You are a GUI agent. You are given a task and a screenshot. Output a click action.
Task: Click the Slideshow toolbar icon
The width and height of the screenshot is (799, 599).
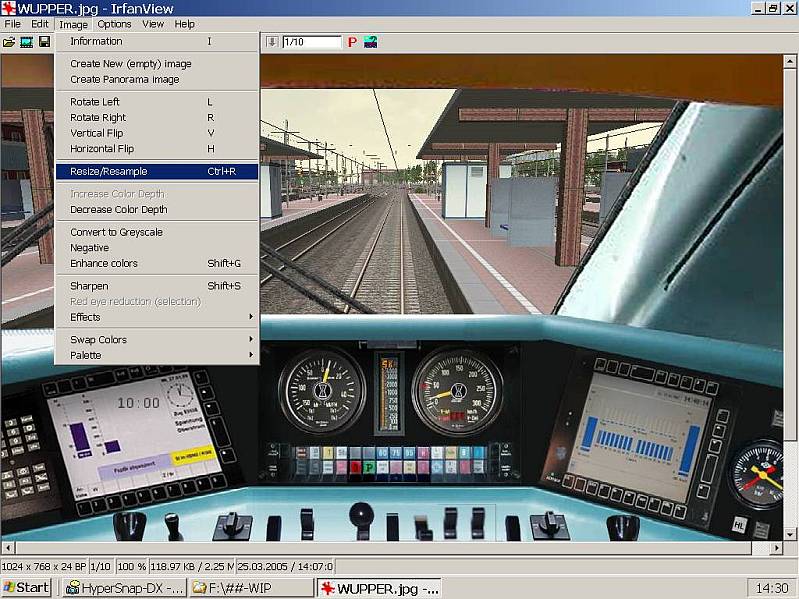(26, 42)
